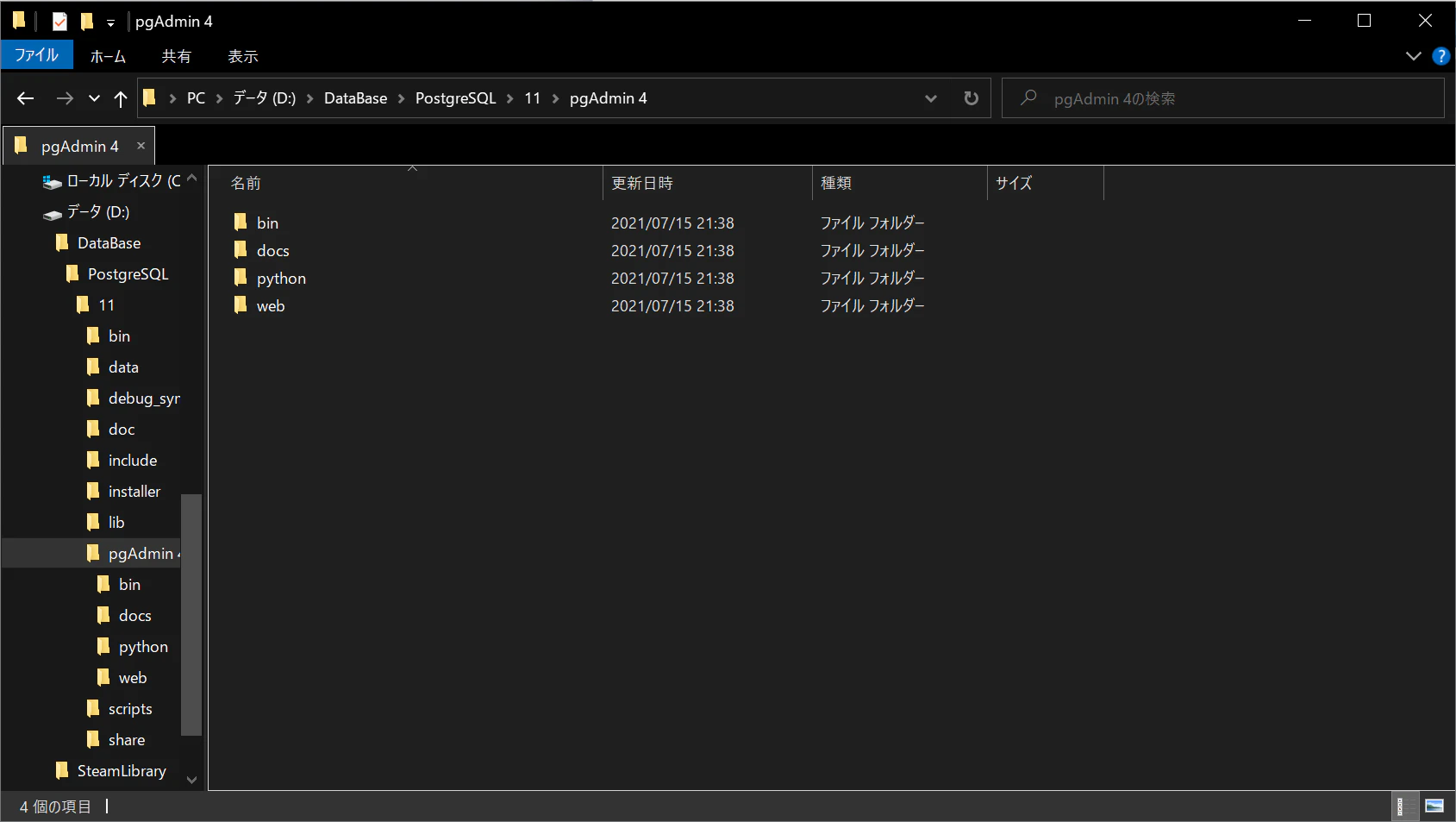Select the bin folder icon in file list
The height and width of the screenshot is (822, 1456).
coord(241,223)
